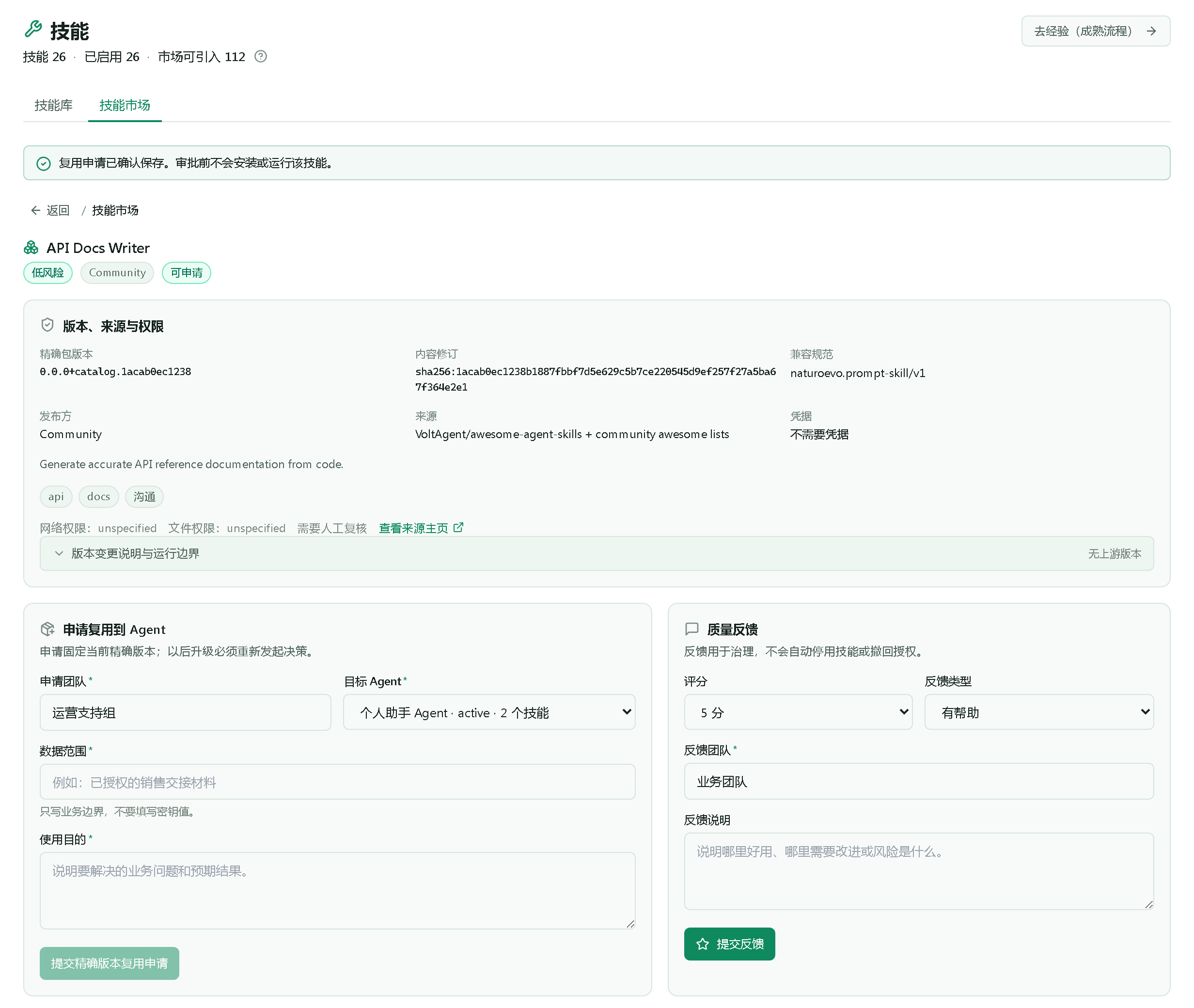Click the success check icon in the saved banner
This screenshot has height=1008, width=1194.
[x=44, y=163]
